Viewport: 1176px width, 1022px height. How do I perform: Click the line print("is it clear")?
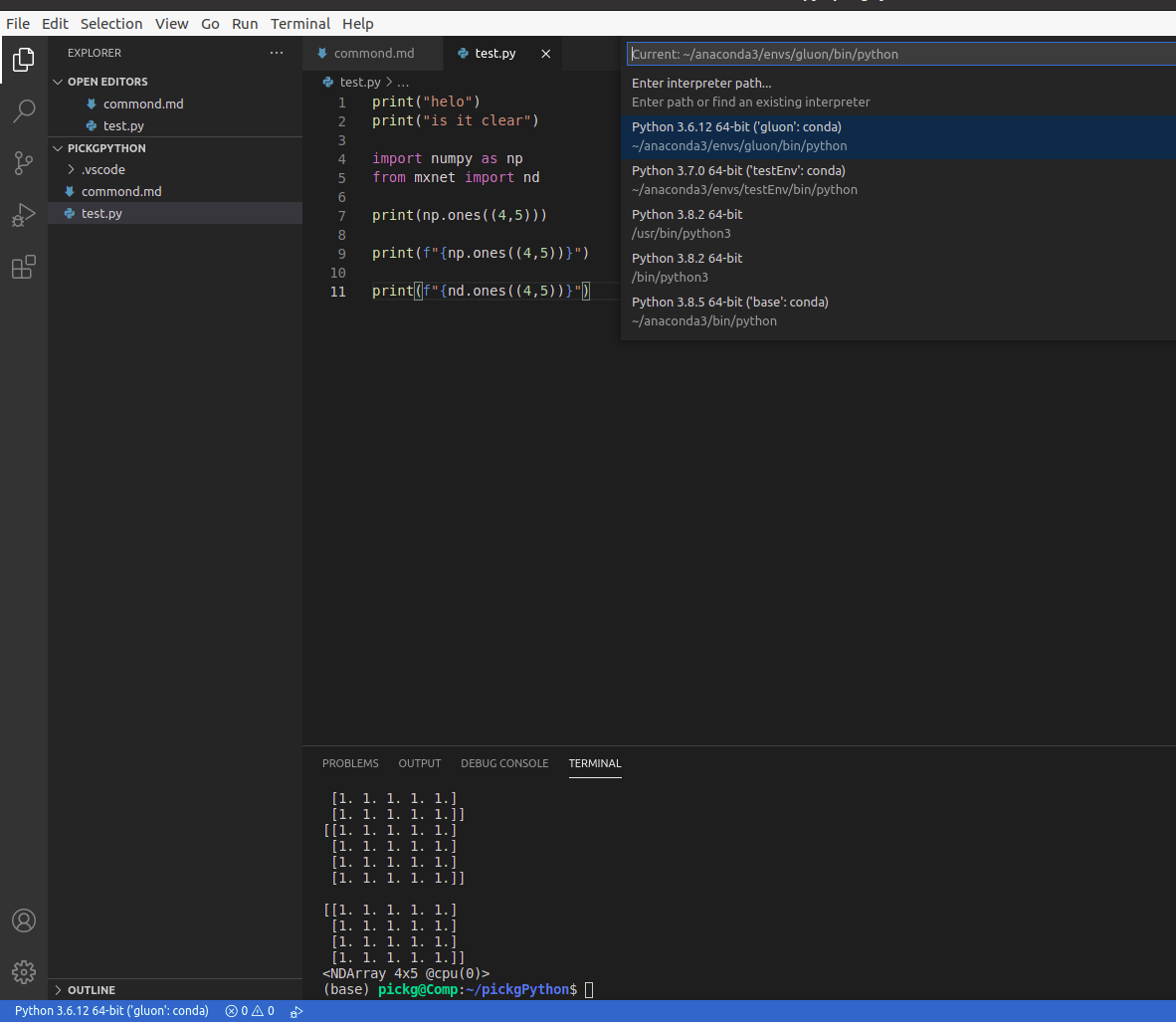pyautogui.click(x=456, y=120)
